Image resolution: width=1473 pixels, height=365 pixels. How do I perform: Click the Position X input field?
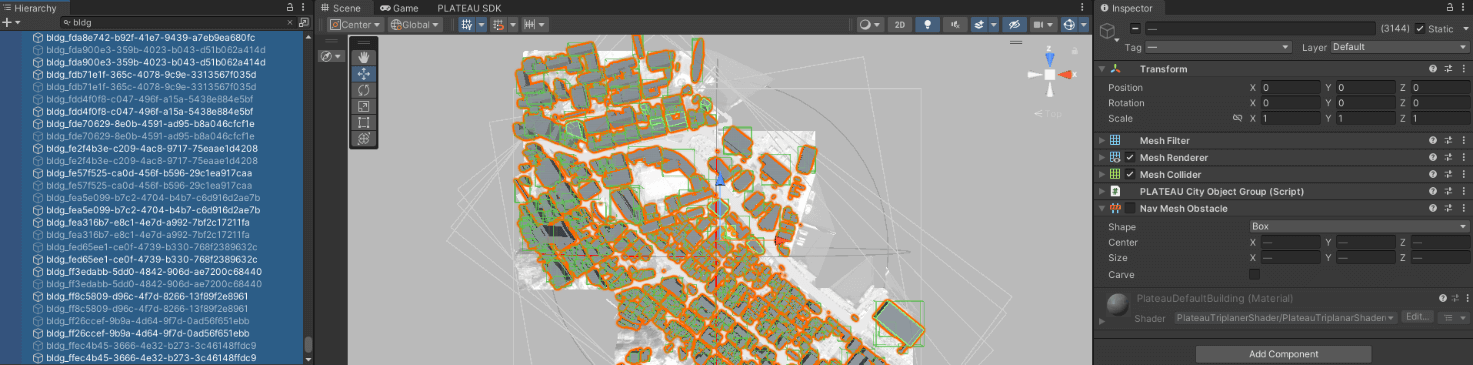(1291, 88)
